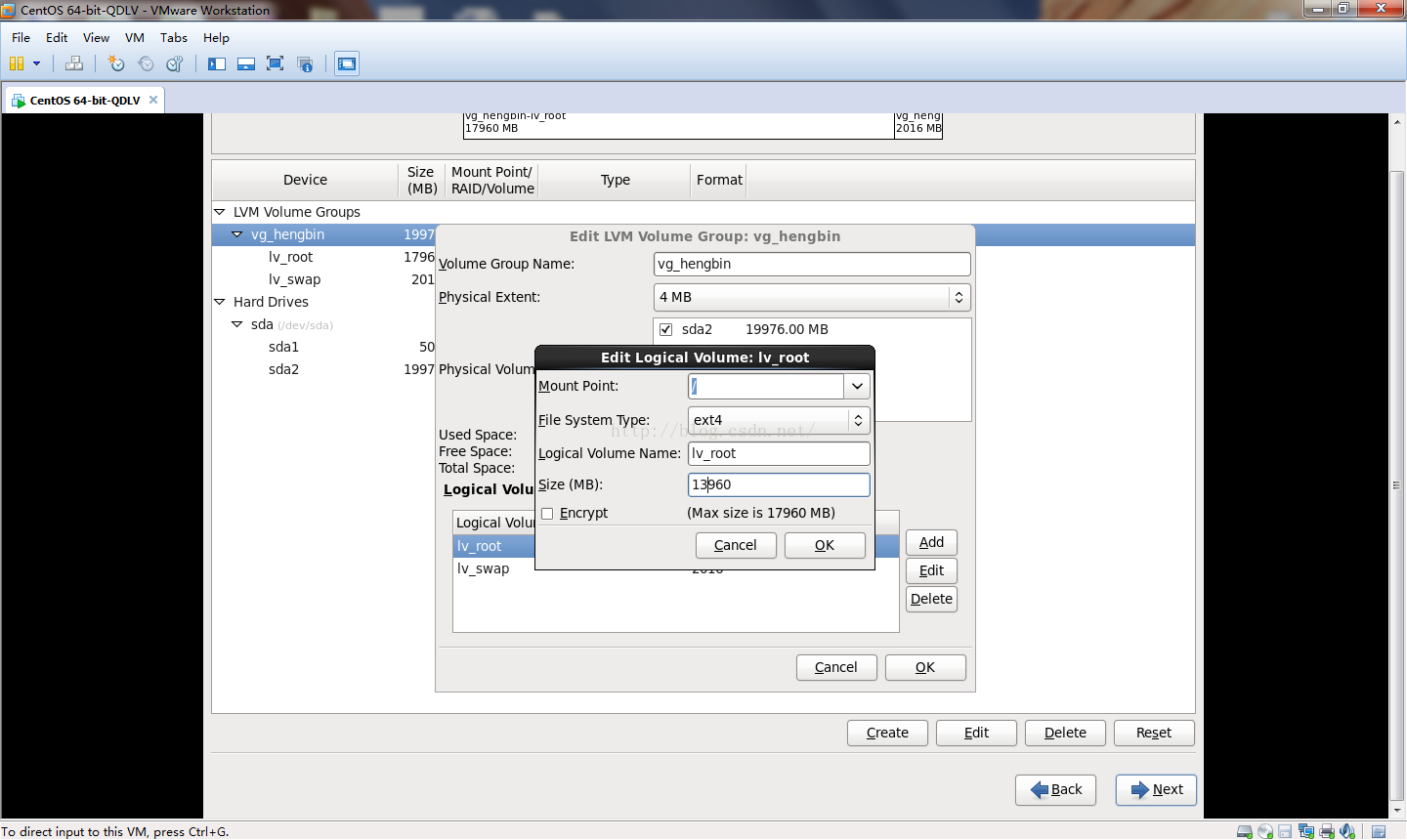Click the Back button

pos(1055,789)
